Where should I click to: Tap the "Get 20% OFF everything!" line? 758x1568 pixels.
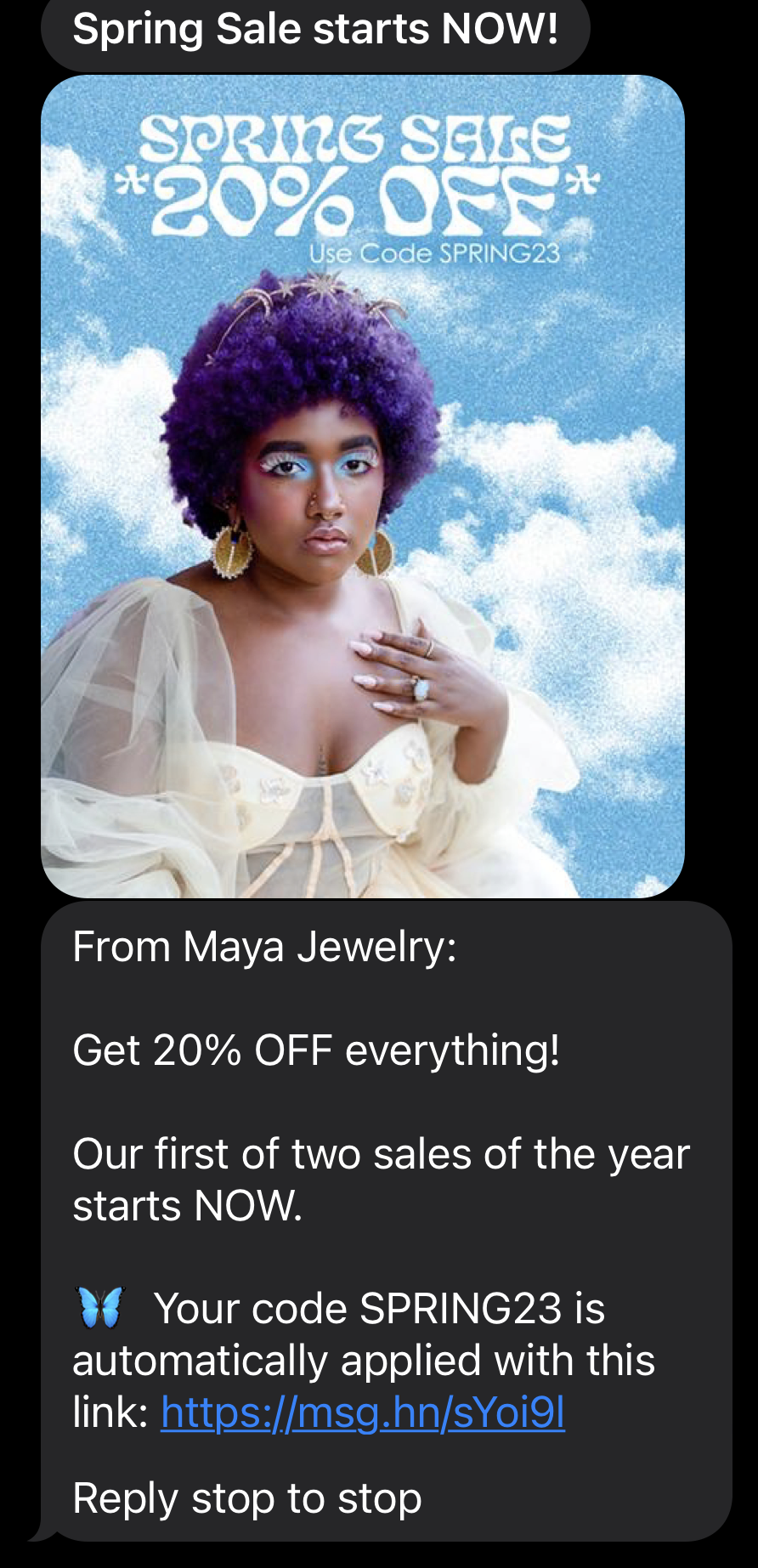316,1050
